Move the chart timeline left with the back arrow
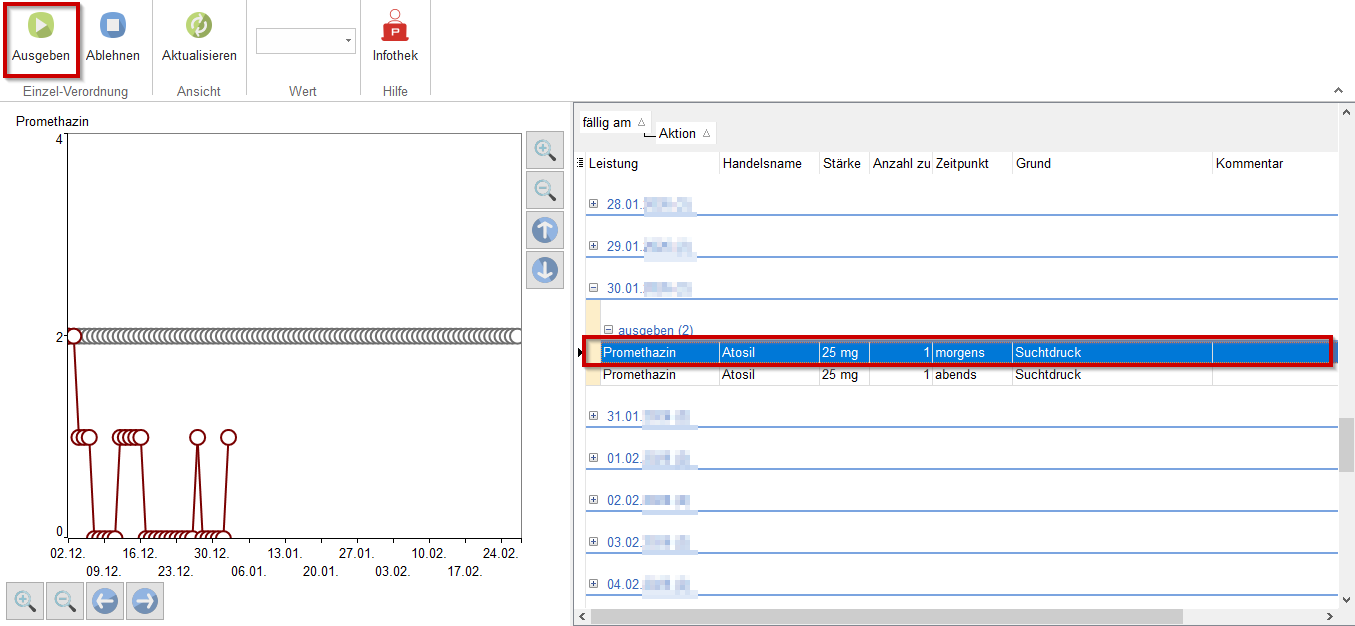The width and height of the screenshot is (1355, 626). coord(105,601)
